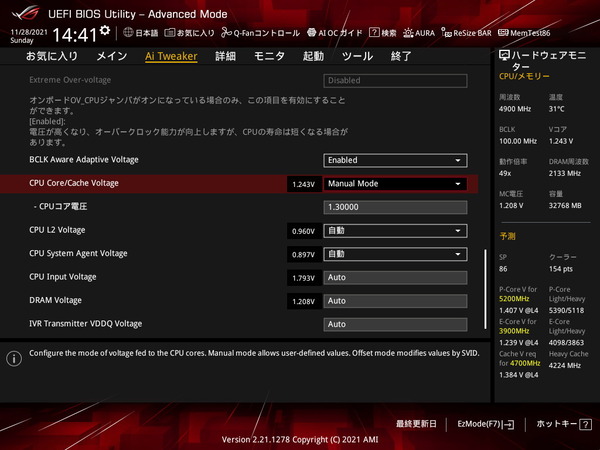
Task: Expand CPU L2 Voltage dropdown
Action: pyautogui.click(x=395, y=231)
